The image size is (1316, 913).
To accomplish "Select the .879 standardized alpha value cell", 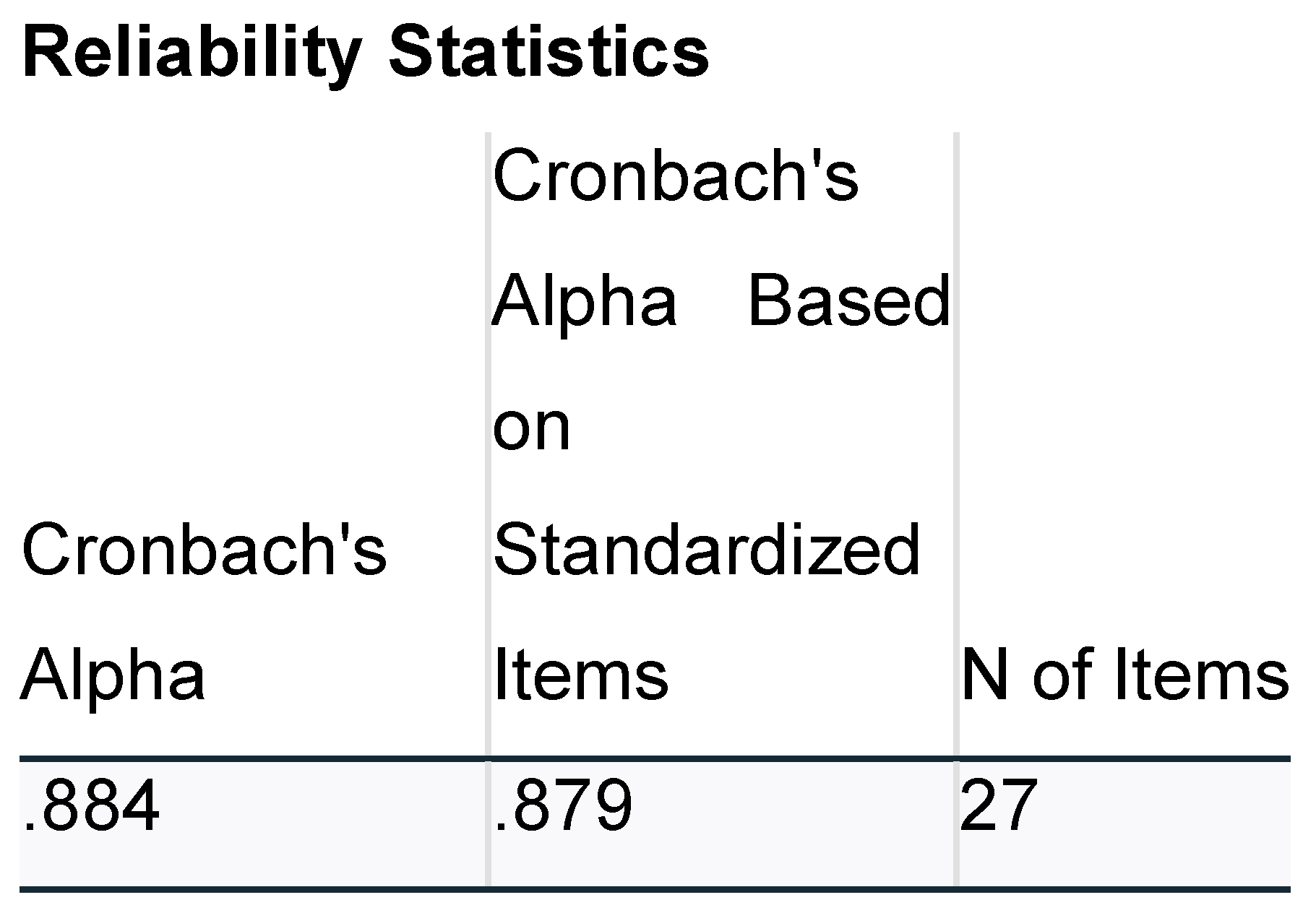I will point(563,805).
